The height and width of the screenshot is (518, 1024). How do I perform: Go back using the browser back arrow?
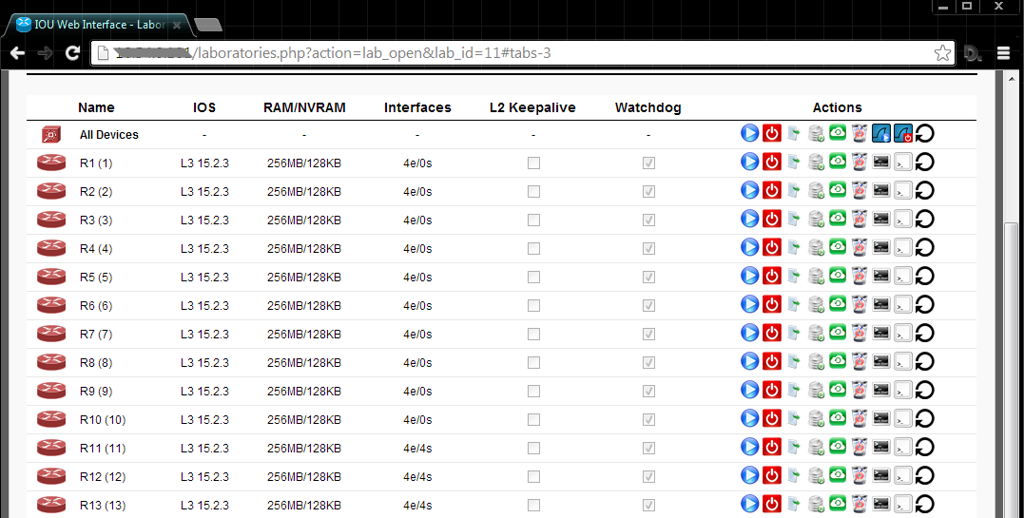(x=18, y=53)
